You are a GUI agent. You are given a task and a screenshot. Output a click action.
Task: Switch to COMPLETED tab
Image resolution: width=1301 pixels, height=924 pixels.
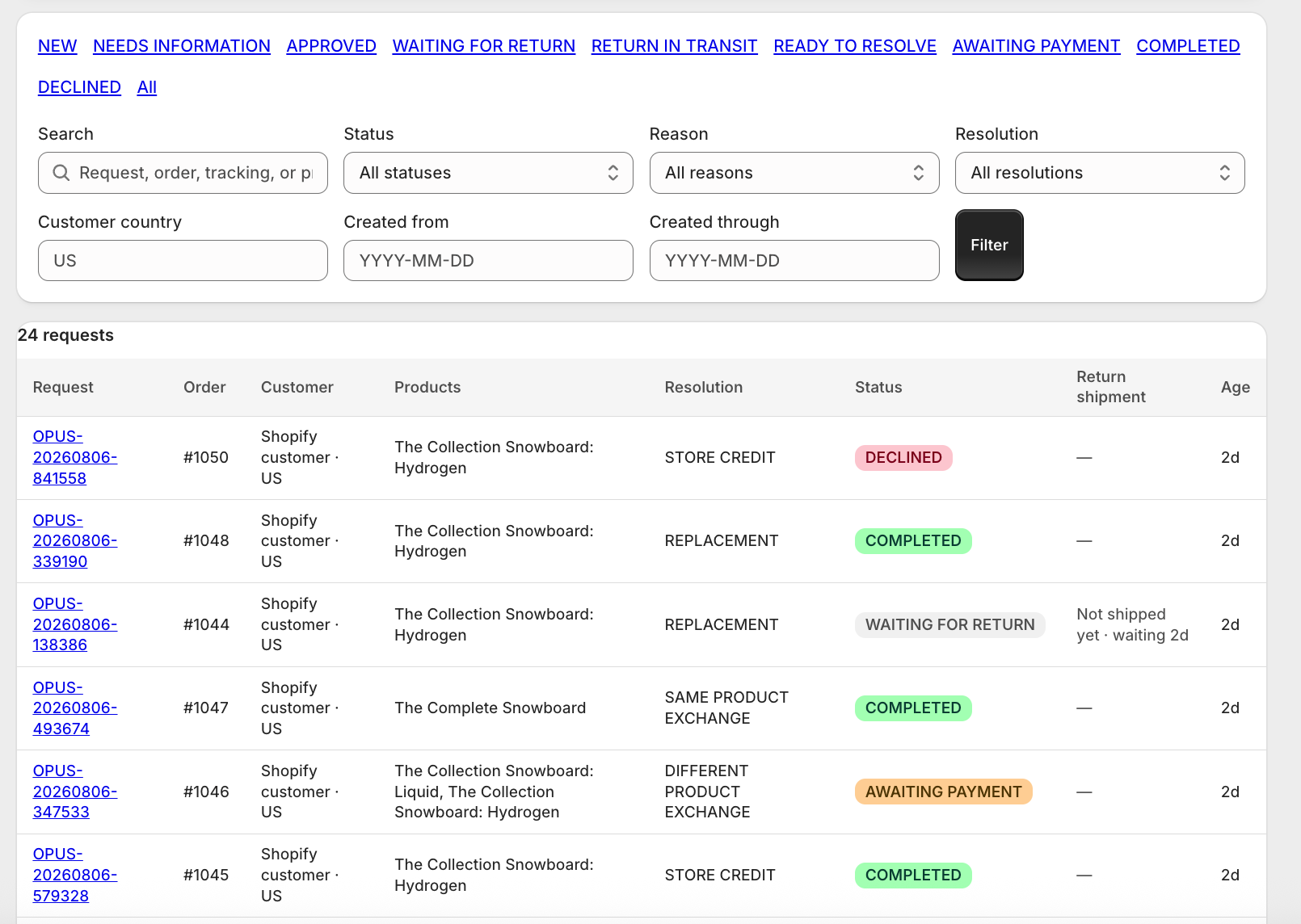(1188, 46)
